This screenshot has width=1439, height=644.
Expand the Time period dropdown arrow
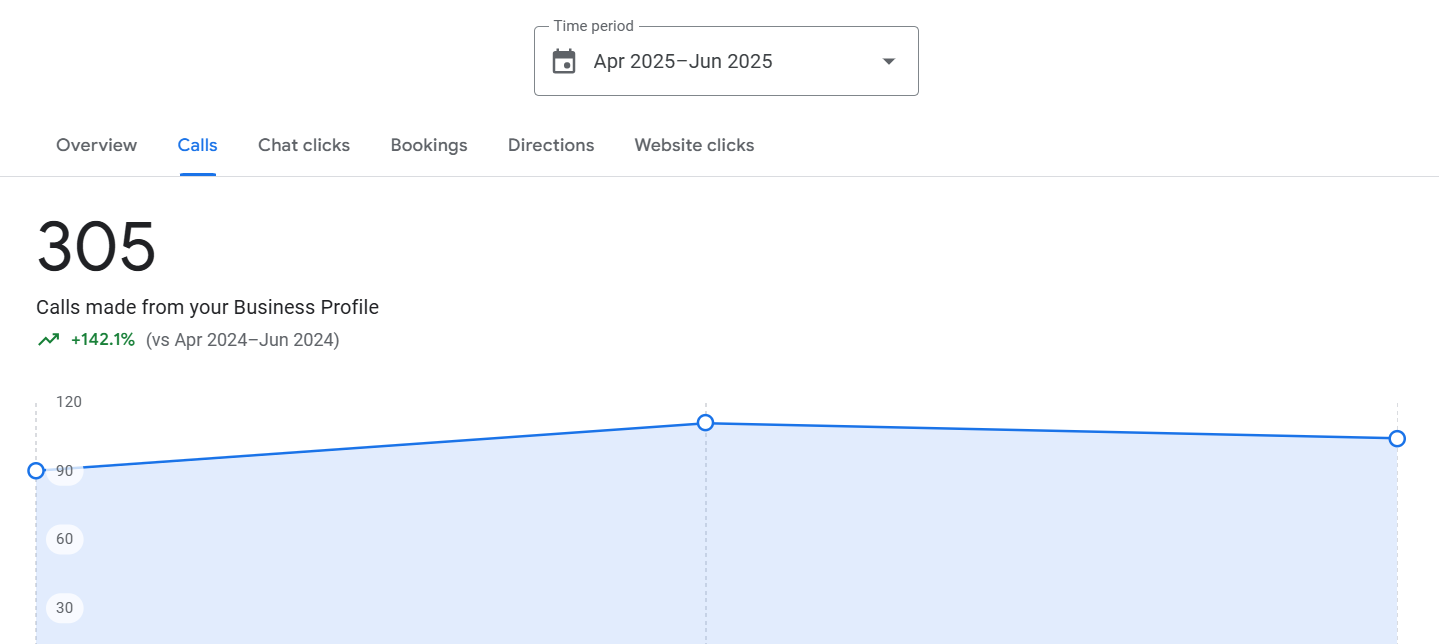pos(888,62)
